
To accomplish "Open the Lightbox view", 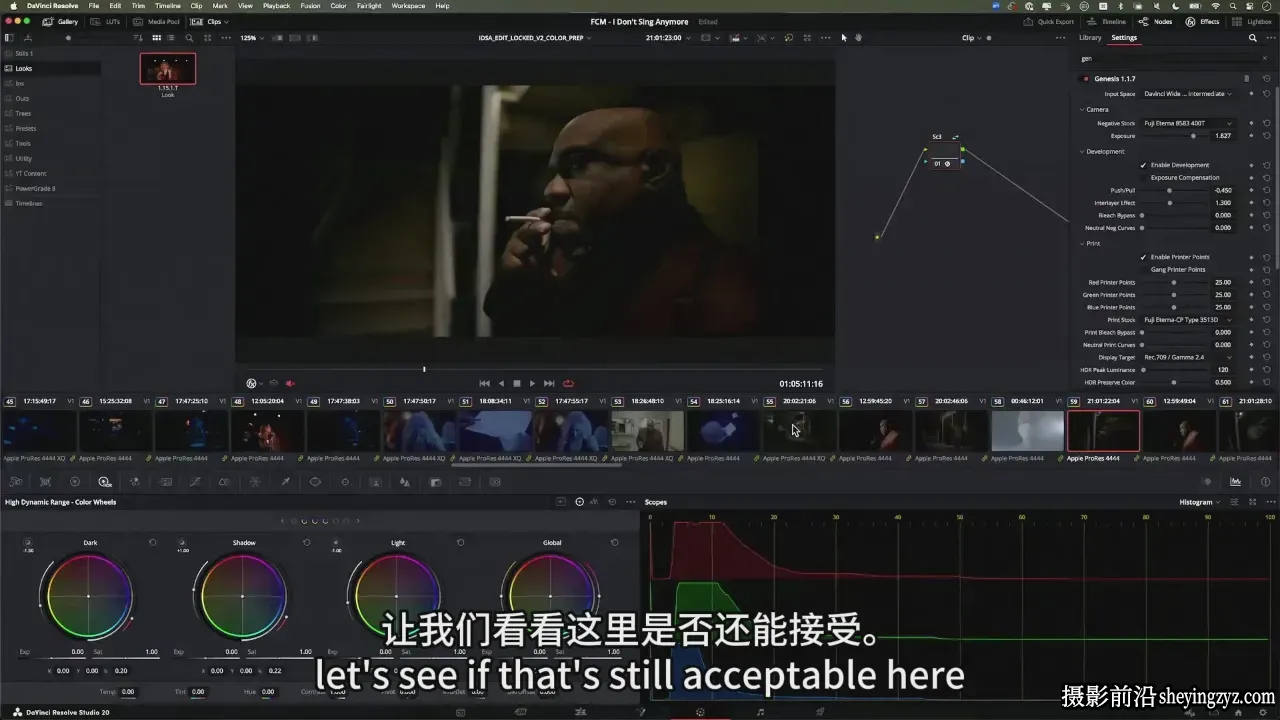I will pyautogui.click(x=1252, y=21).
